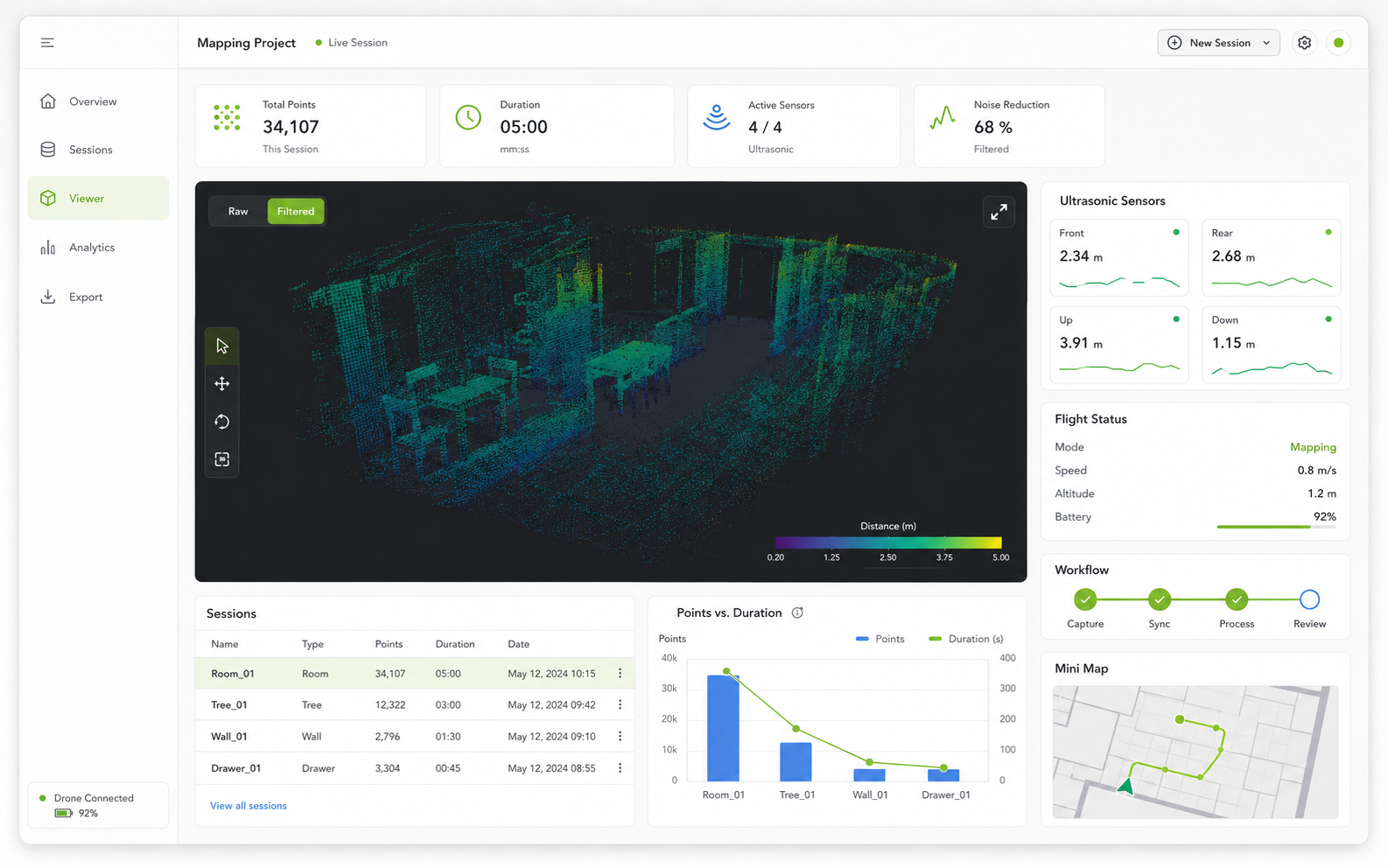Click the Total Points dots icon
Screen dimensions: 1388x868
(227, 117)
